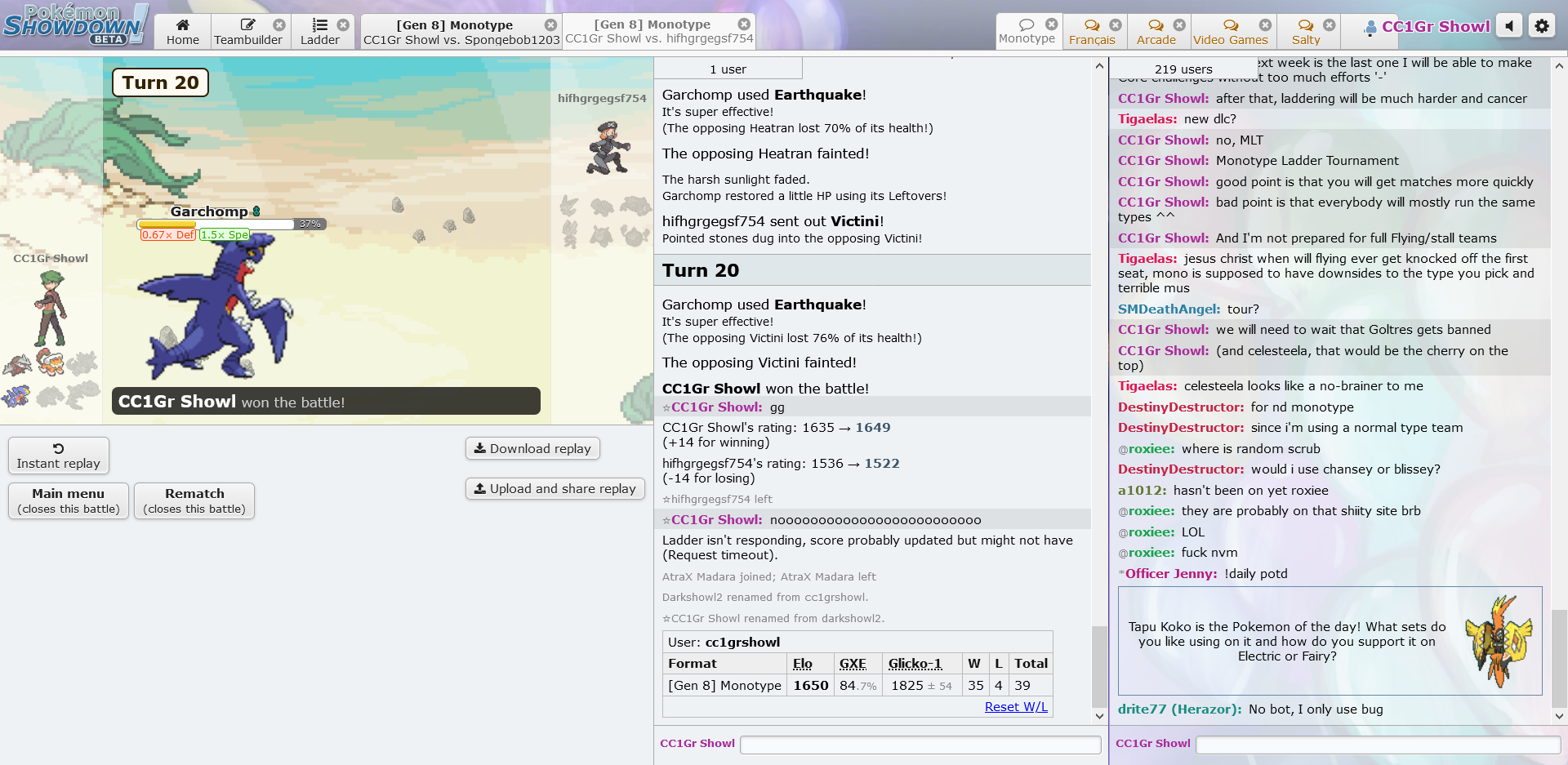Click the 1.5× Spe stat badge

[x=225, y=234]
